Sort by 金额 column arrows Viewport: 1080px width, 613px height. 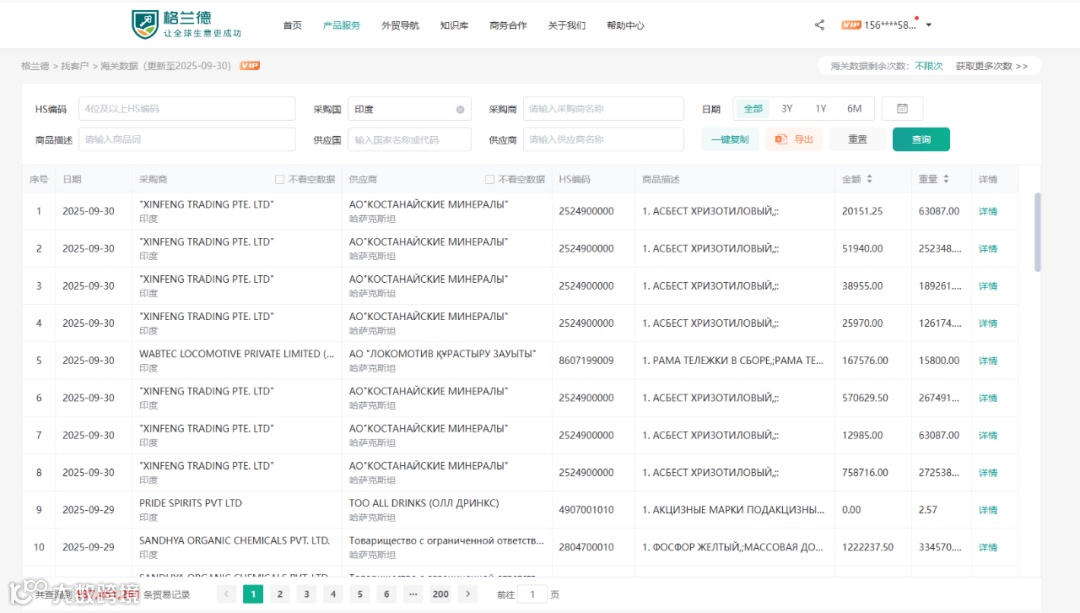coord(869,179)
